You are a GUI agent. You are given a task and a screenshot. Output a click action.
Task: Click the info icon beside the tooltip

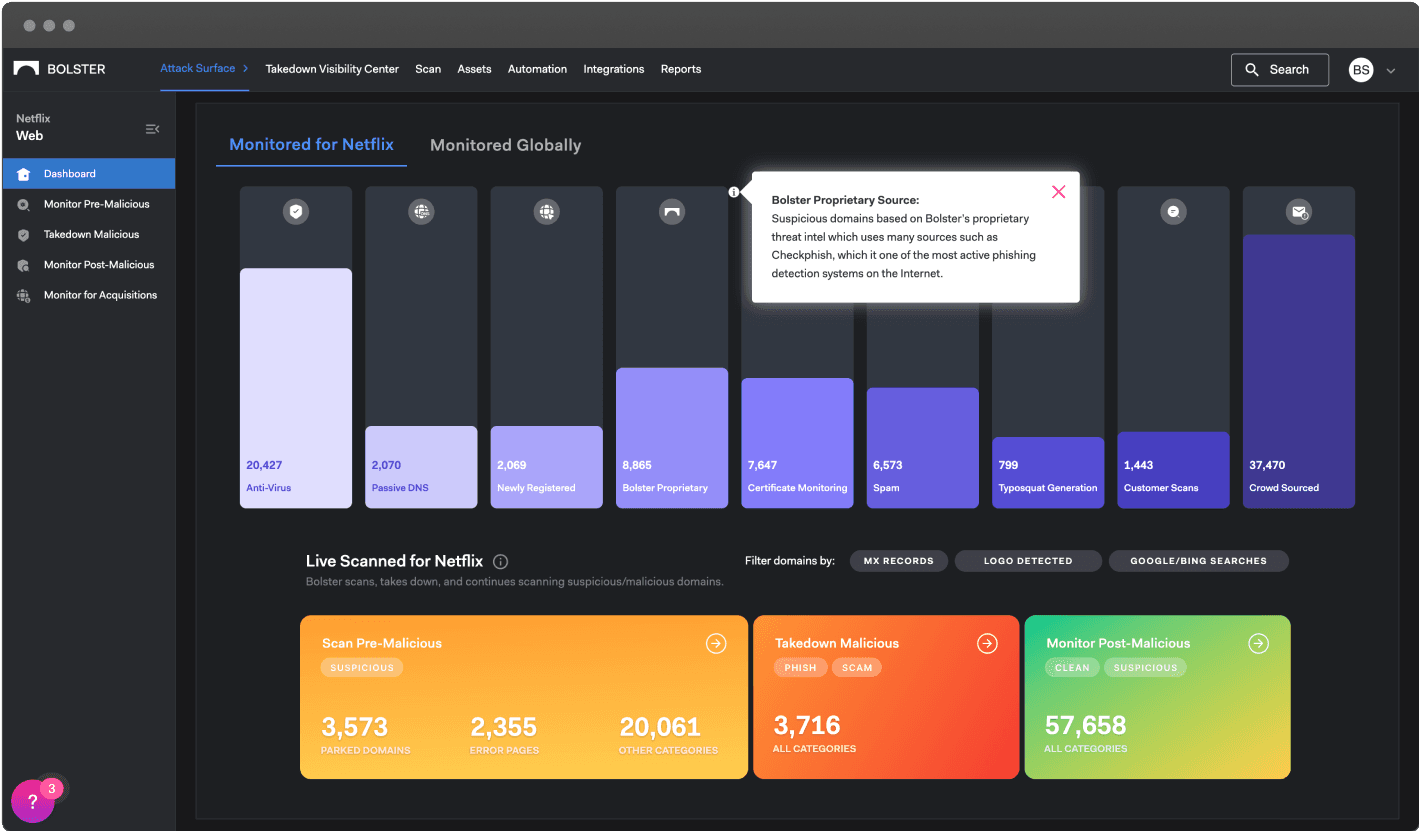(734, 192)
